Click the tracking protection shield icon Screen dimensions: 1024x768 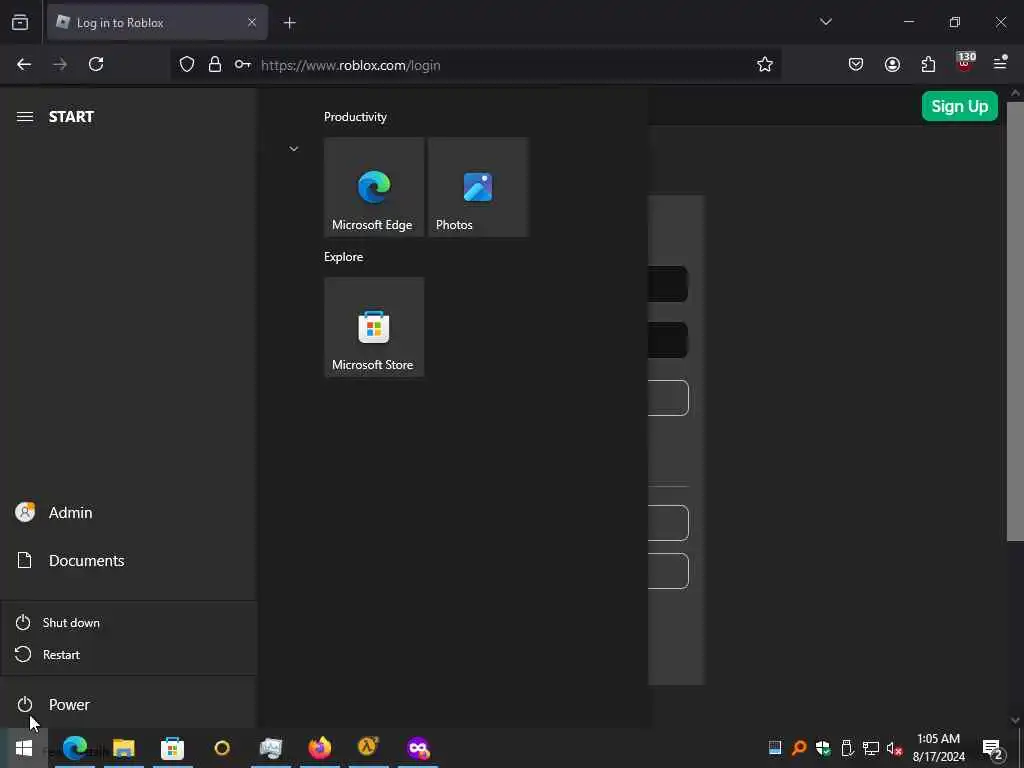pos(187,65)
